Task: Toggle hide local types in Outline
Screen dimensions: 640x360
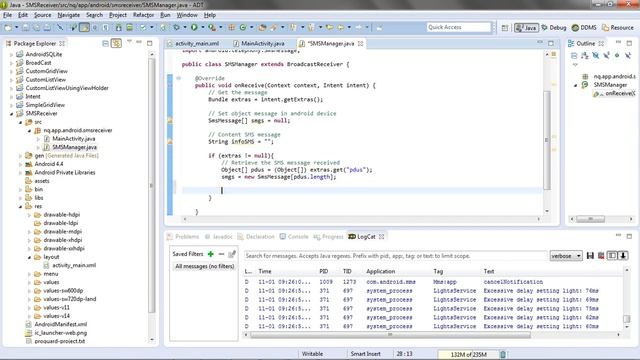Action: (x=628, y=55)
